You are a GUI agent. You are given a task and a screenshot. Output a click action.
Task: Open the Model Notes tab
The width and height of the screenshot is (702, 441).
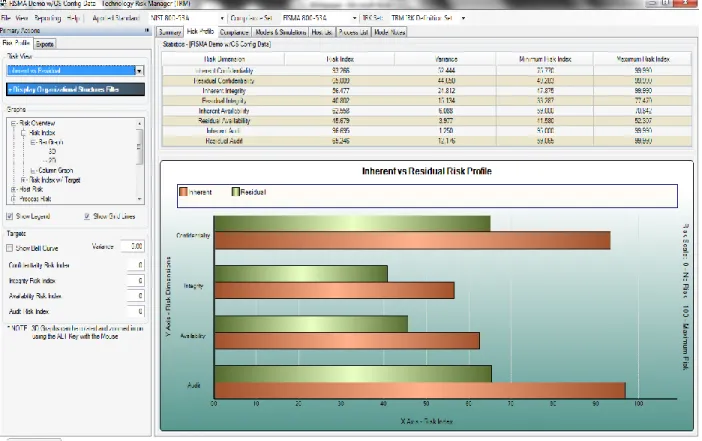tap(390, 32)
